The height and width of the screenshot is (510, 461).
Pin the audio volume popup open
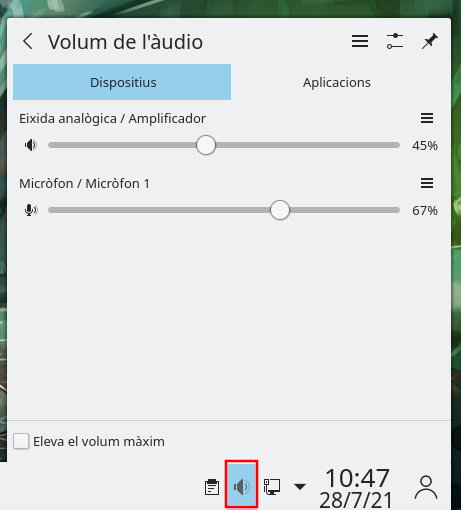click(x=430, y=41)
